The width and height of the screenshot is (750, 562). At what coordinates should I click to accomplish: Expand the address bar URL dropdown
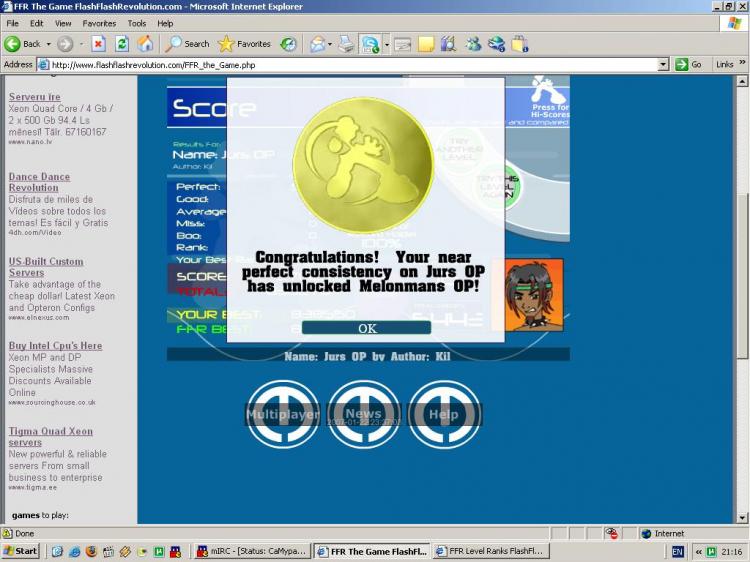663,64
